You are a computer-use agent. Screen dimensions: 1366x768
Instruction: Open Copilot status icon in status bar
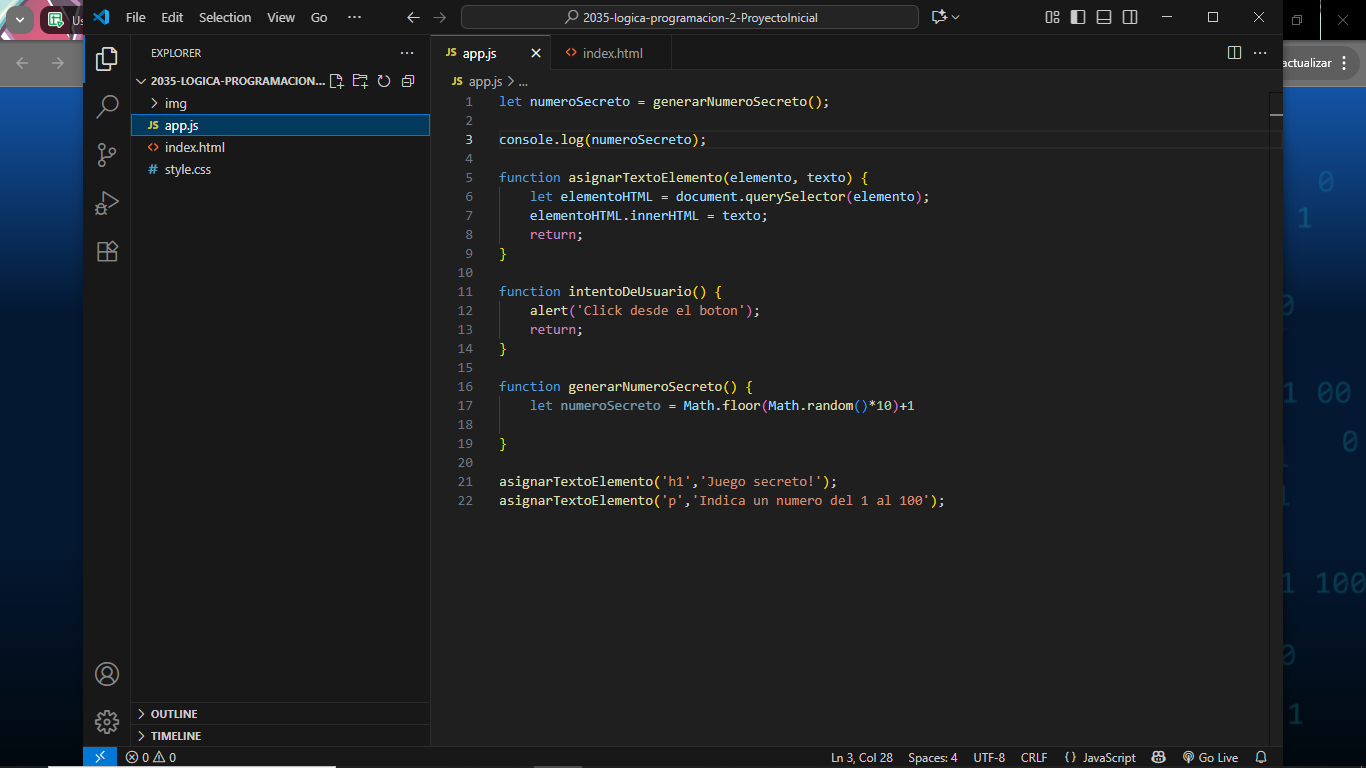coord(1159,757)
